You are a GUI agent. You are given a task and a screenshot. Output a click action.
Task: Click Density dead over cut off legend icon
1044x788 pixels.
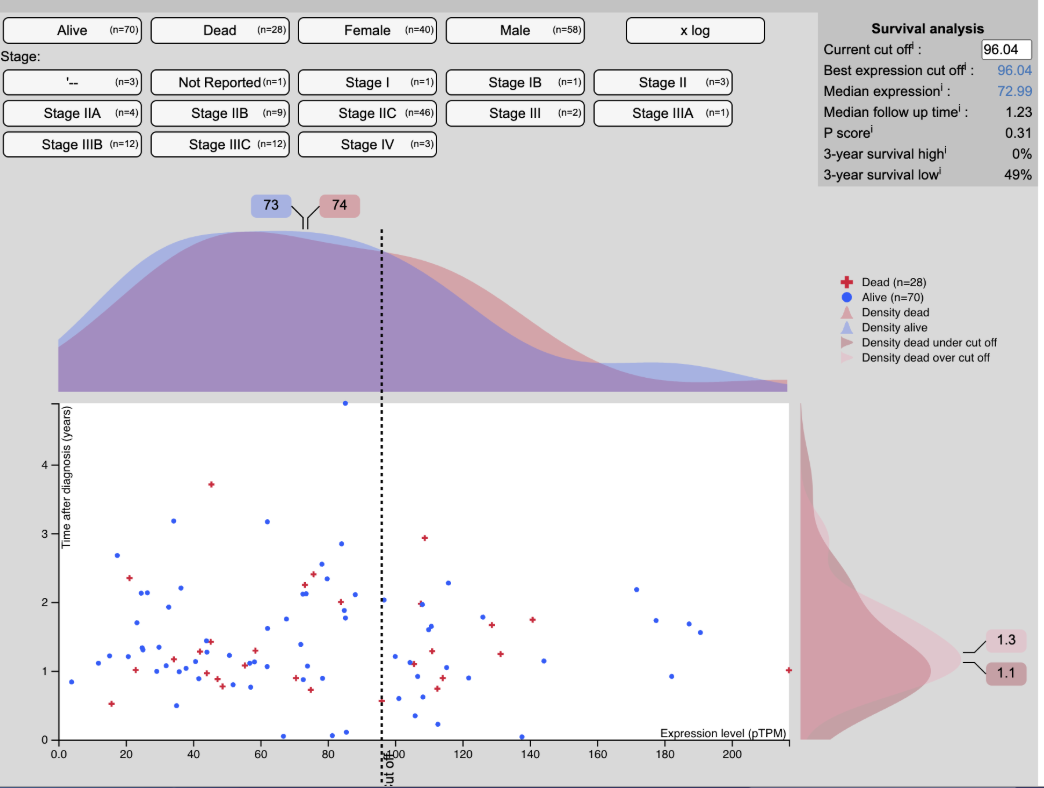(847, 358)
